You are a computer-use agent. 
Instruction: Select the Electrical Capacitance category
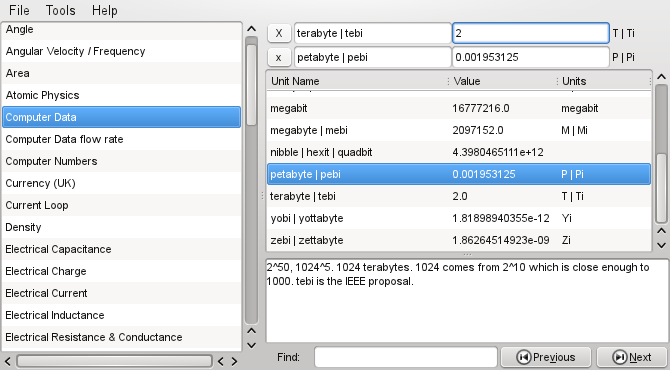[121, 250]
